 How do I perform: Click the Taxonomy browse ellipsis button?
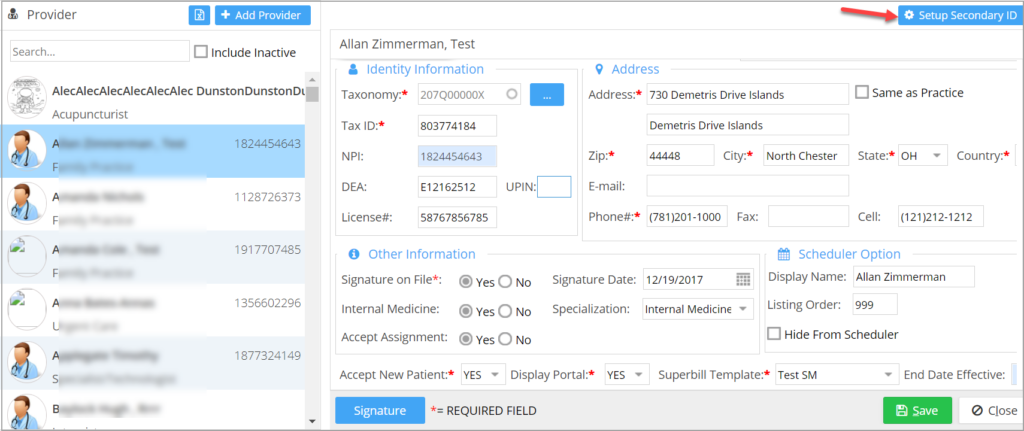(x=547, y=94)
